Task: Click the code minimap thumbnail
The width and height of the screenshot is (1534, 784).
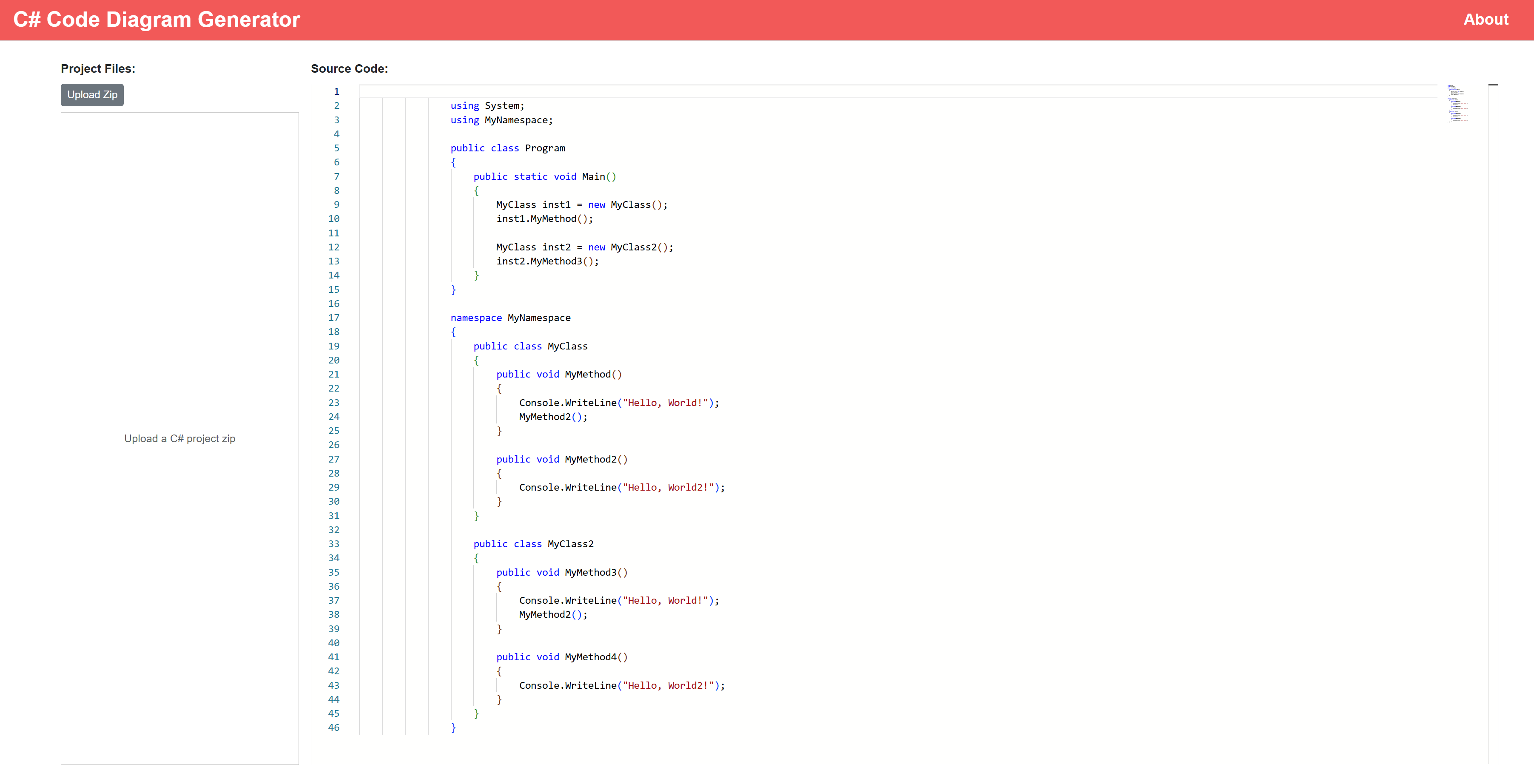Action: [1457, 104]
